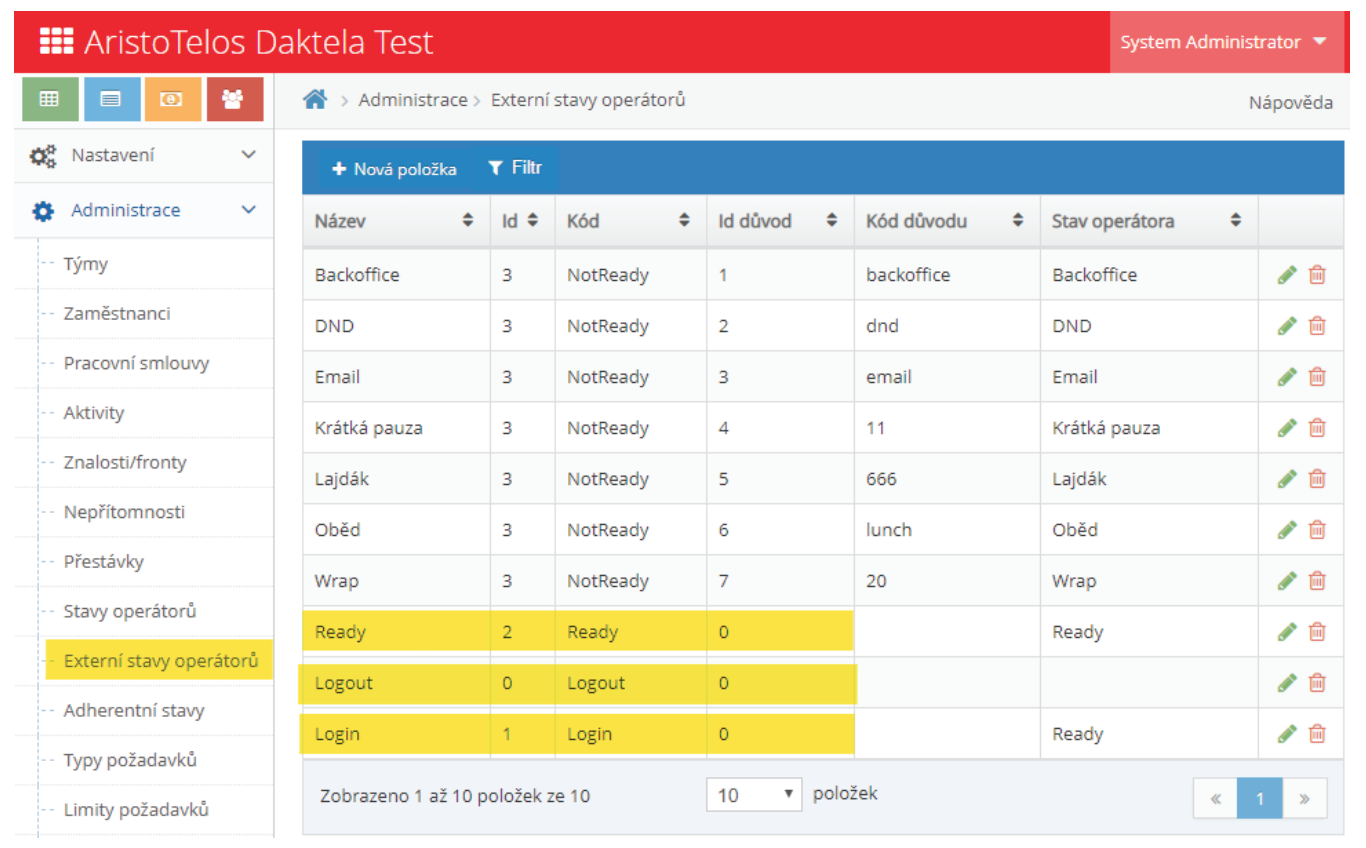Delete the DND row using trash icon
The image size is (1366, 848).
[x=1317, y=326]
